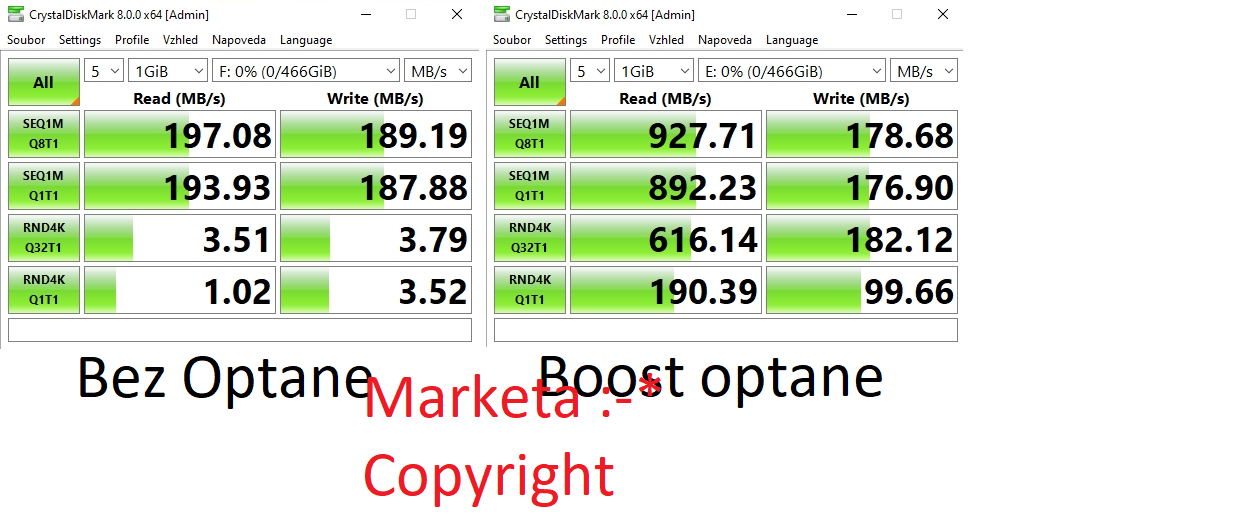
Task: Open Profile menu in left window
Action: (x=132, y=40)
